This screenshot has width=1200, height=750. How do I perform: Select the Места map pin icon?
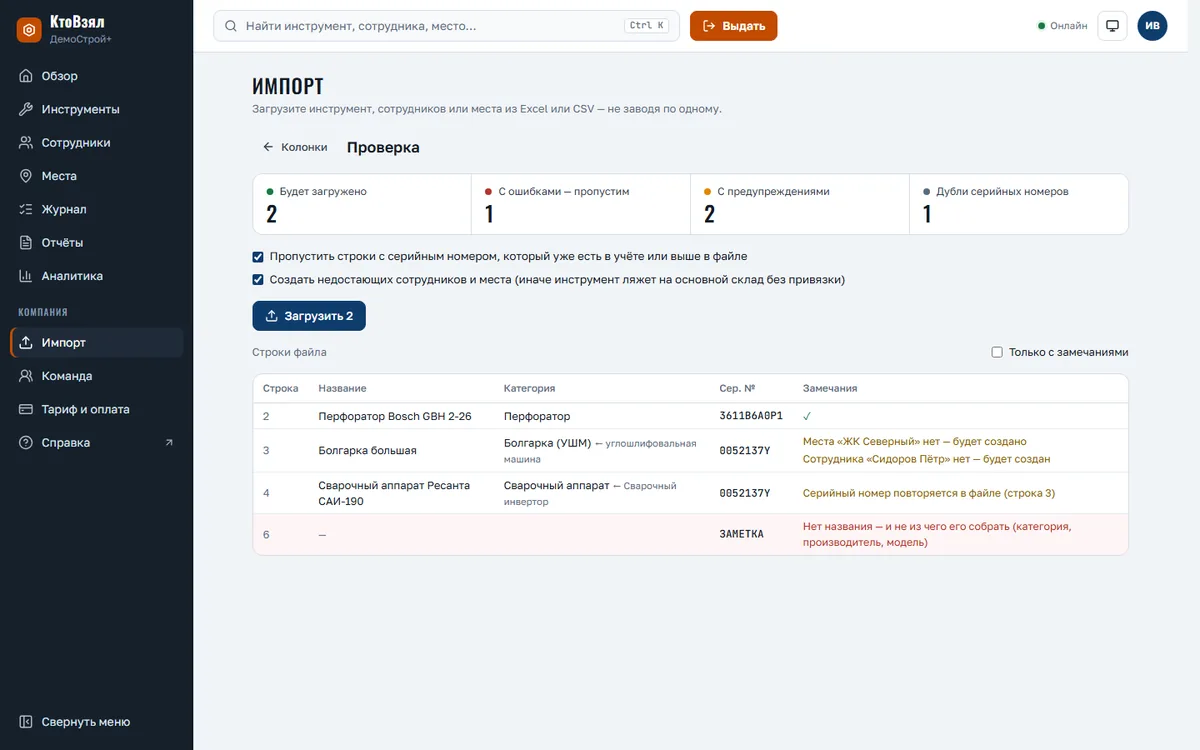(26, 176)
